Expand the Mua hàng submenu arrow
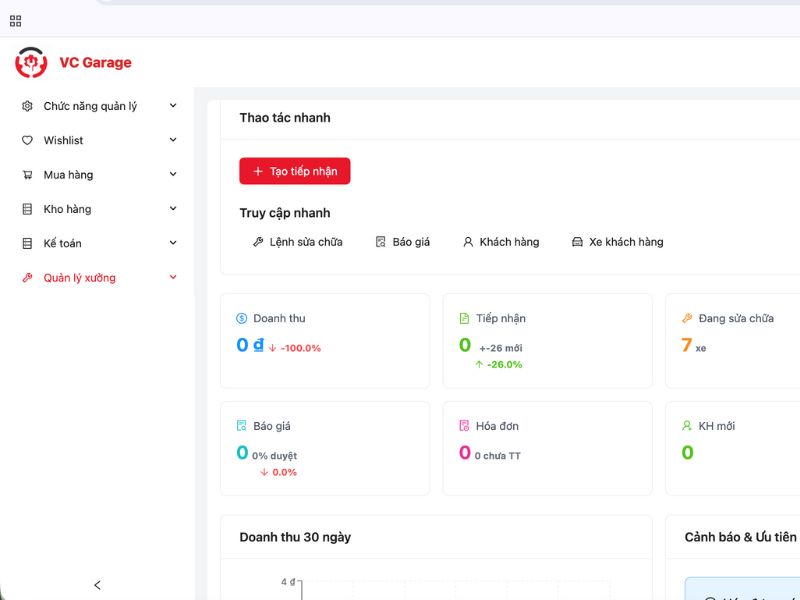 click(173, 175)
